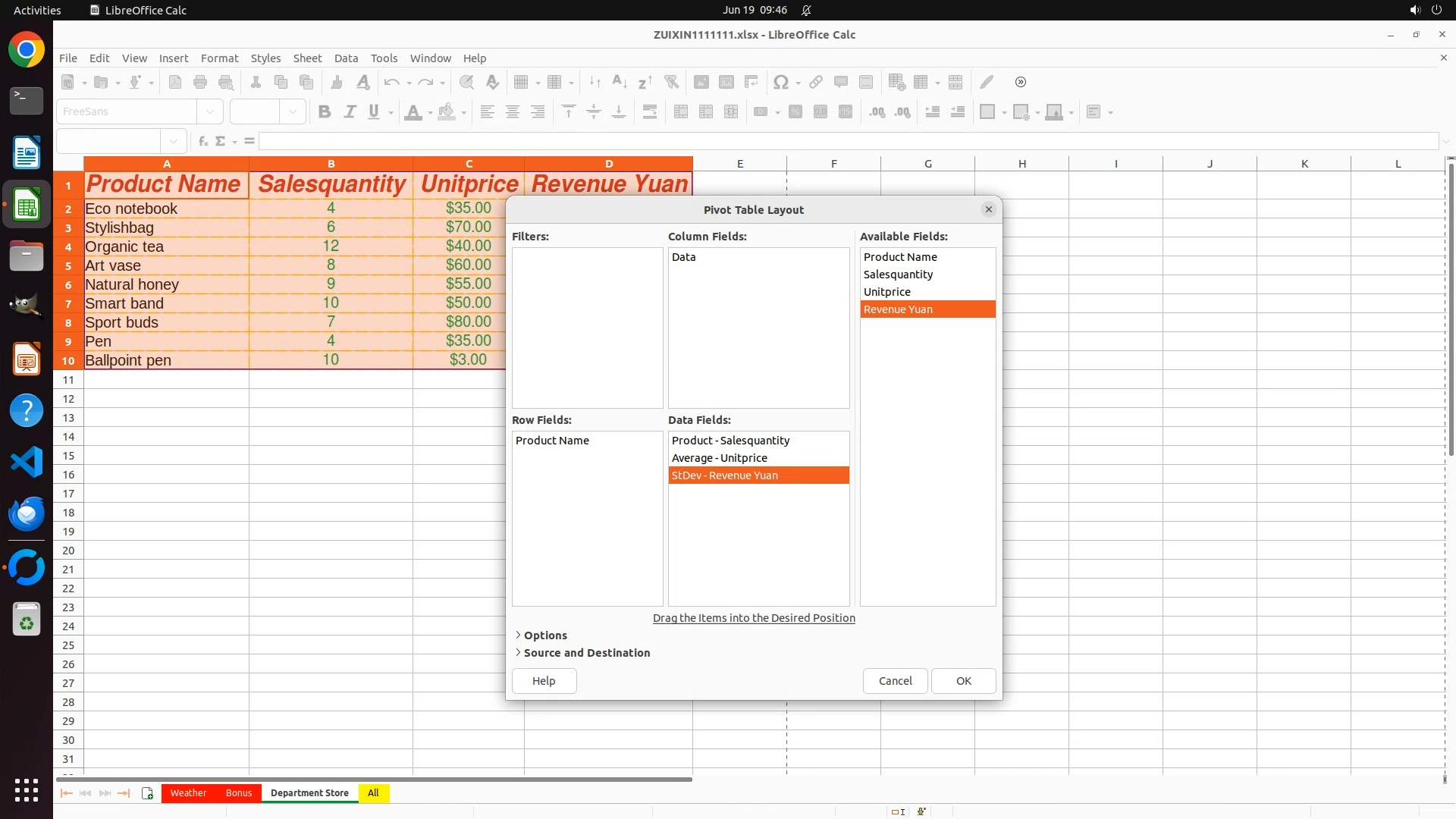Open the font name dropdown

click(210, 112)
